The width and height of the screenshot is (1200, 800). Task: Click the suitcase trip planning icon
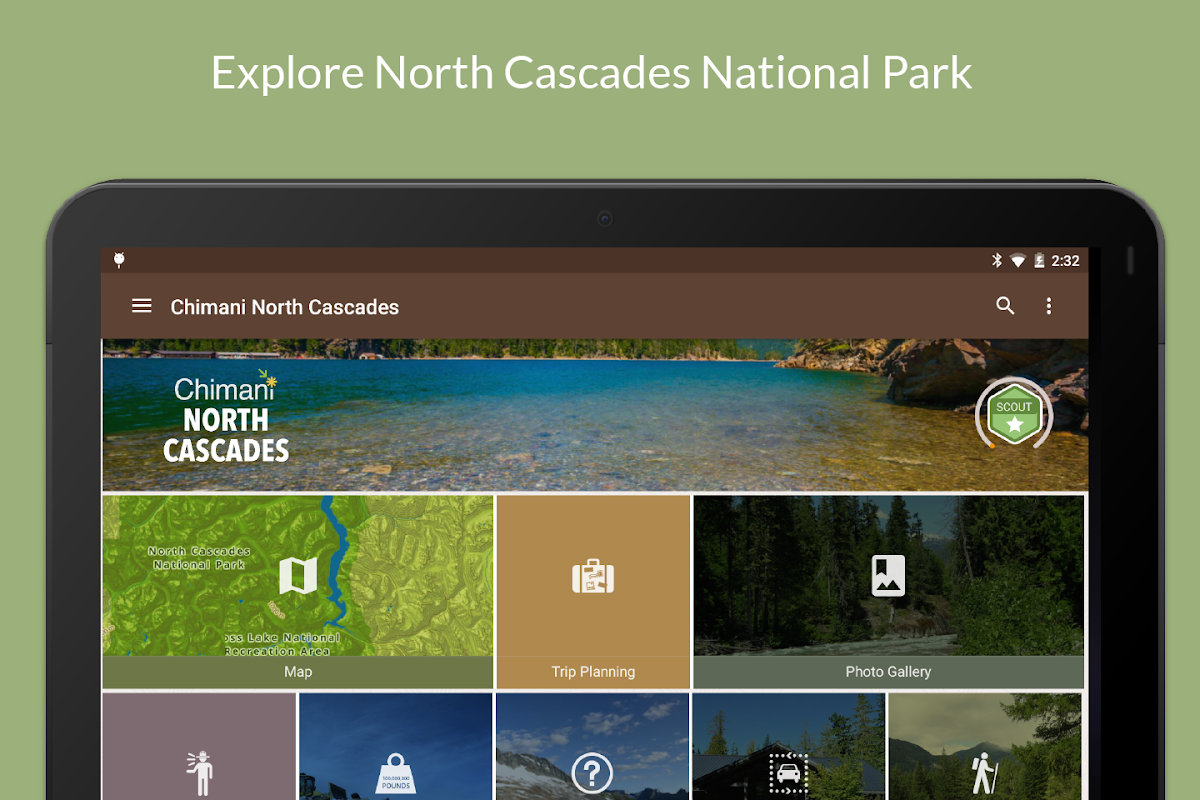[x=593, y=576]
